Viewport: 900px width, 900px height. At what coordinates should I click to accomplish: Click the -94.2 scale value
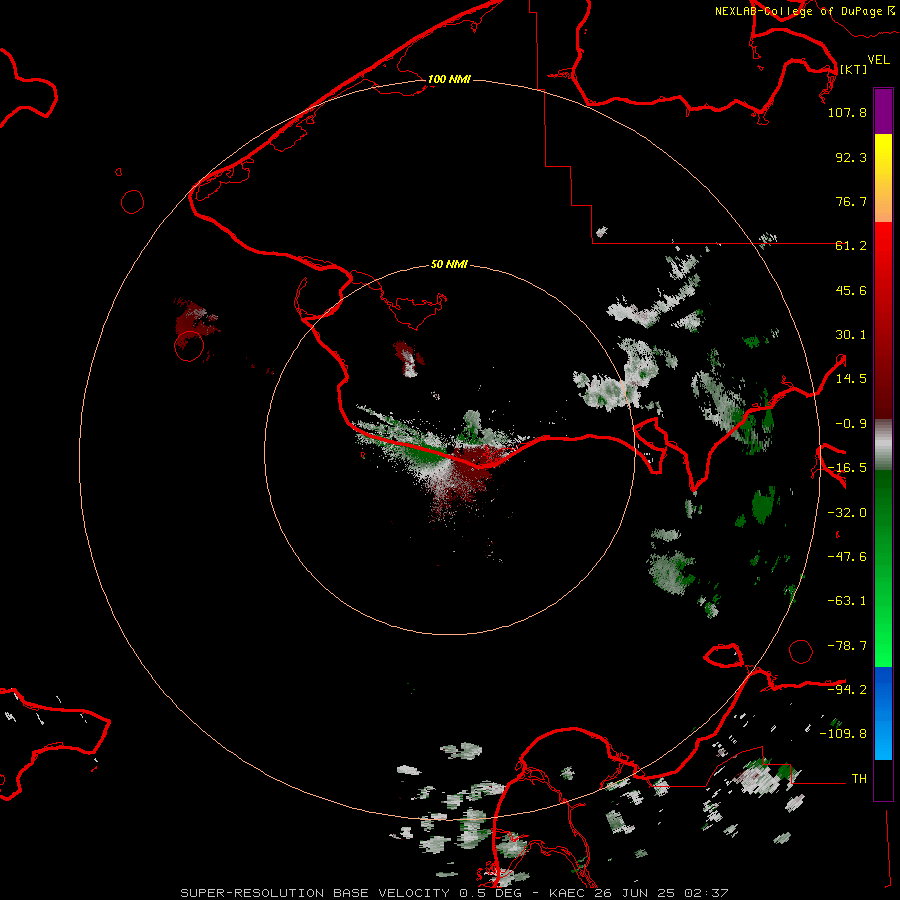tap(847, 690)
